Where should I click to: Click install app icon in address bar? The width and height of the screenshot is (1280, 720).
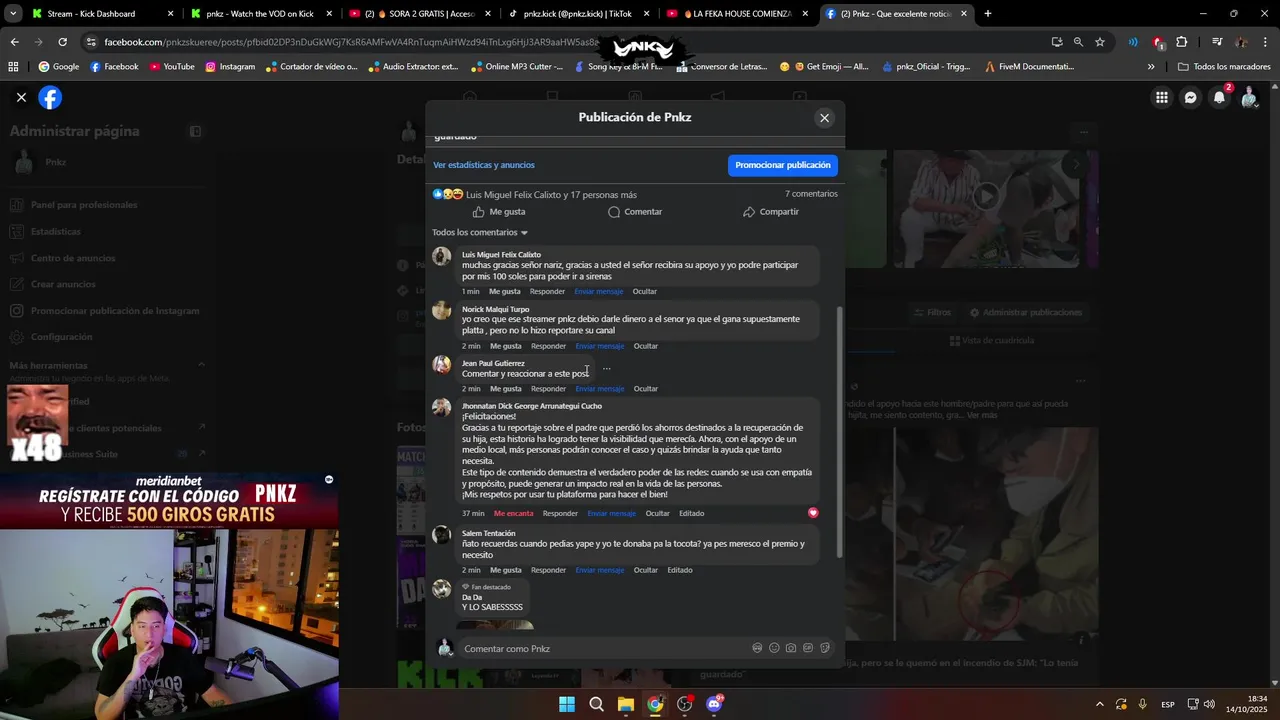tap(1057, 42)
